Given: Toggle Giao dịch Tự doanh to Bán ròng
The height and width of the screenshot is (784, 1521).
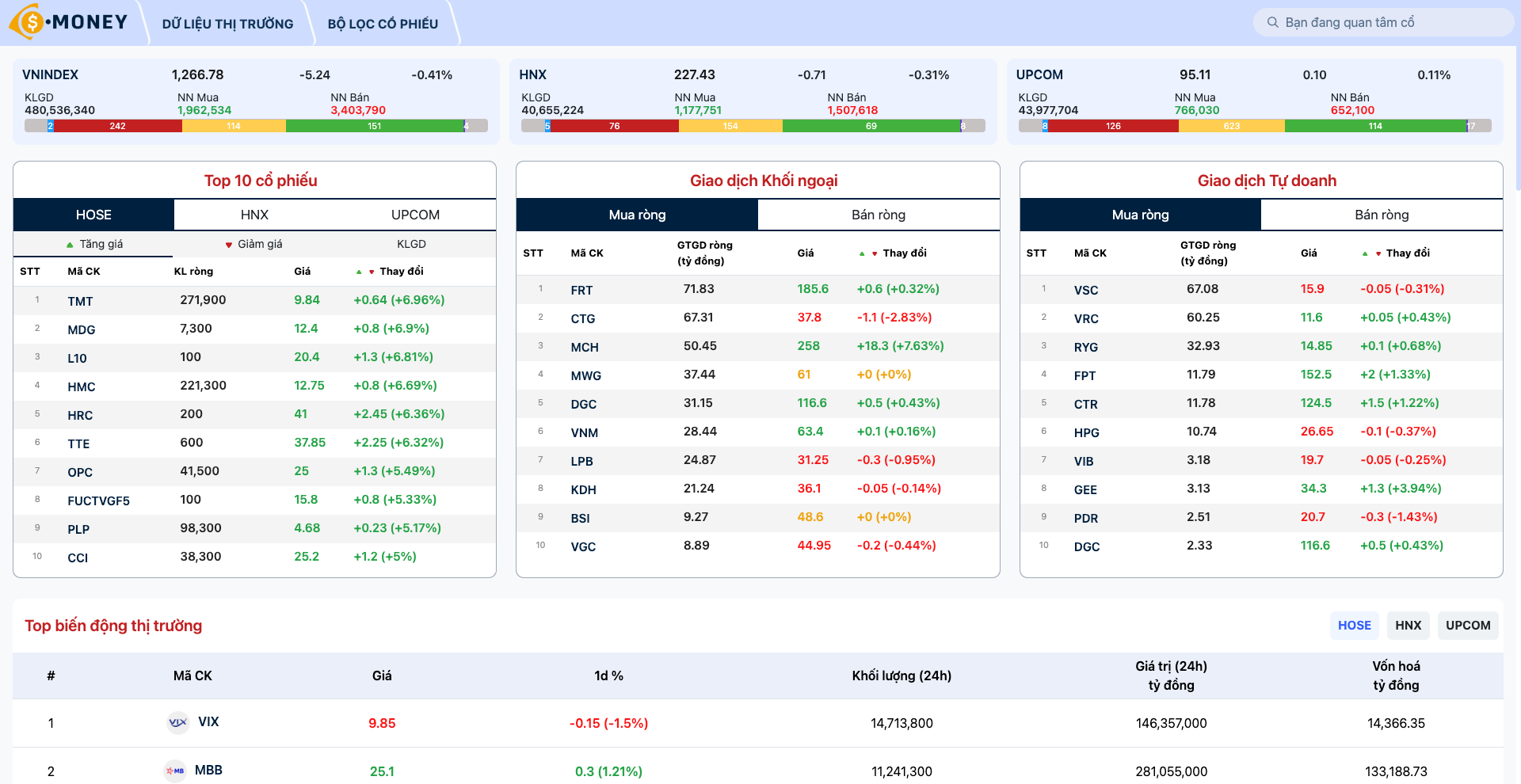Looking at the screenshot, I should point(1381,215).
